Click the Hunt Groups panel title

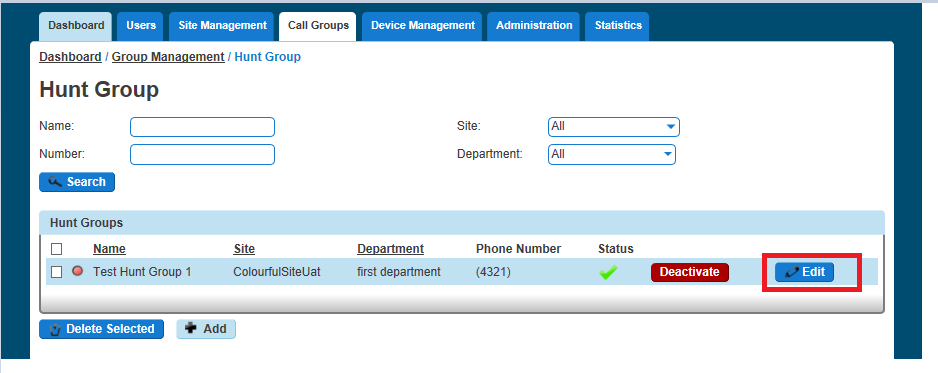[86, 223]
